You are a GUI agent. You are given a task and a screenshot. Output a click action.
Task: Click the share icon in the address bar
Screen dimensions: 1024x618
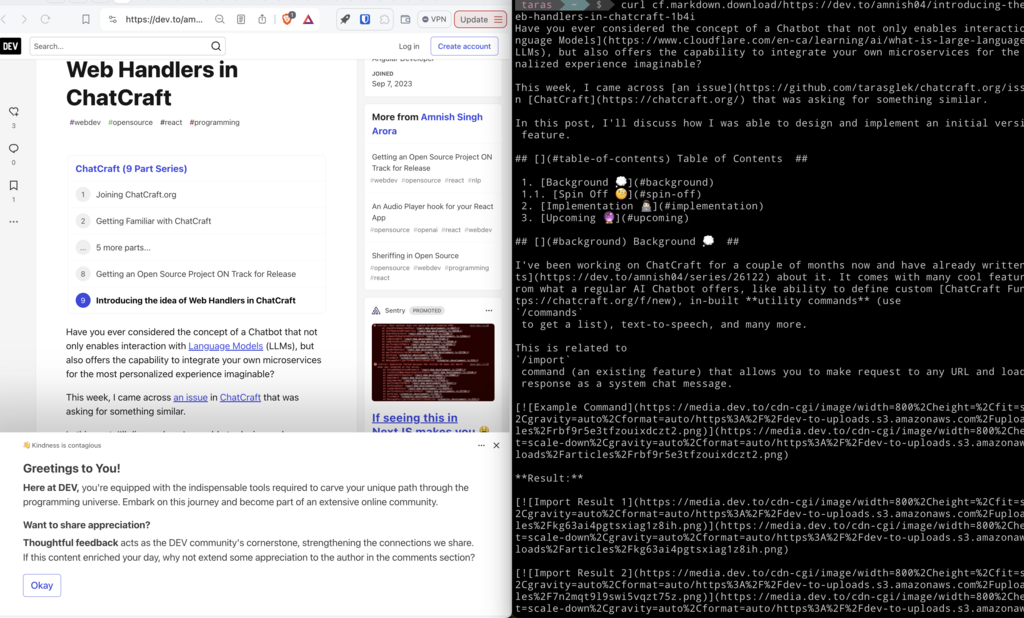pos(261,19)
